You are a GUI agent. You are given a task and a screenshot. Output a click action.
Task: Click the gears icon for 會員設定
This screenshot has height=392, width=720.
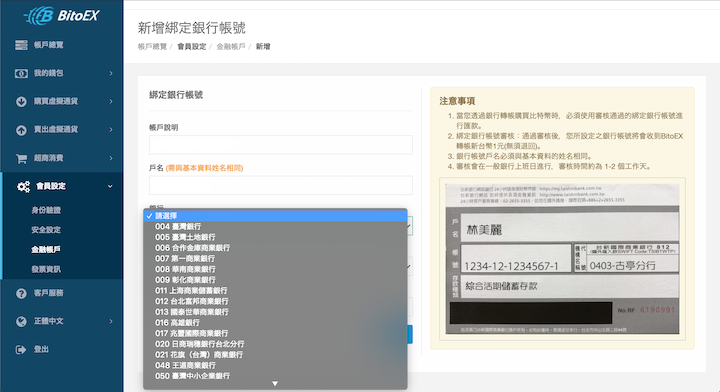[x=23, y=186]
